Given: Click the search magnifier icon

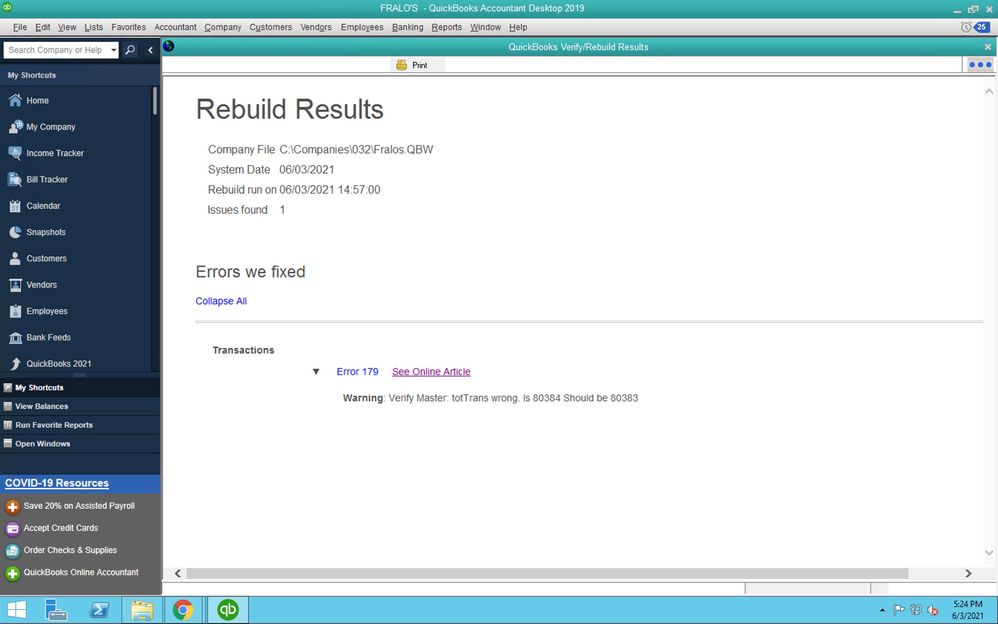Looking at the screenshot, I should pyautogui.click(x=130, y=50).
